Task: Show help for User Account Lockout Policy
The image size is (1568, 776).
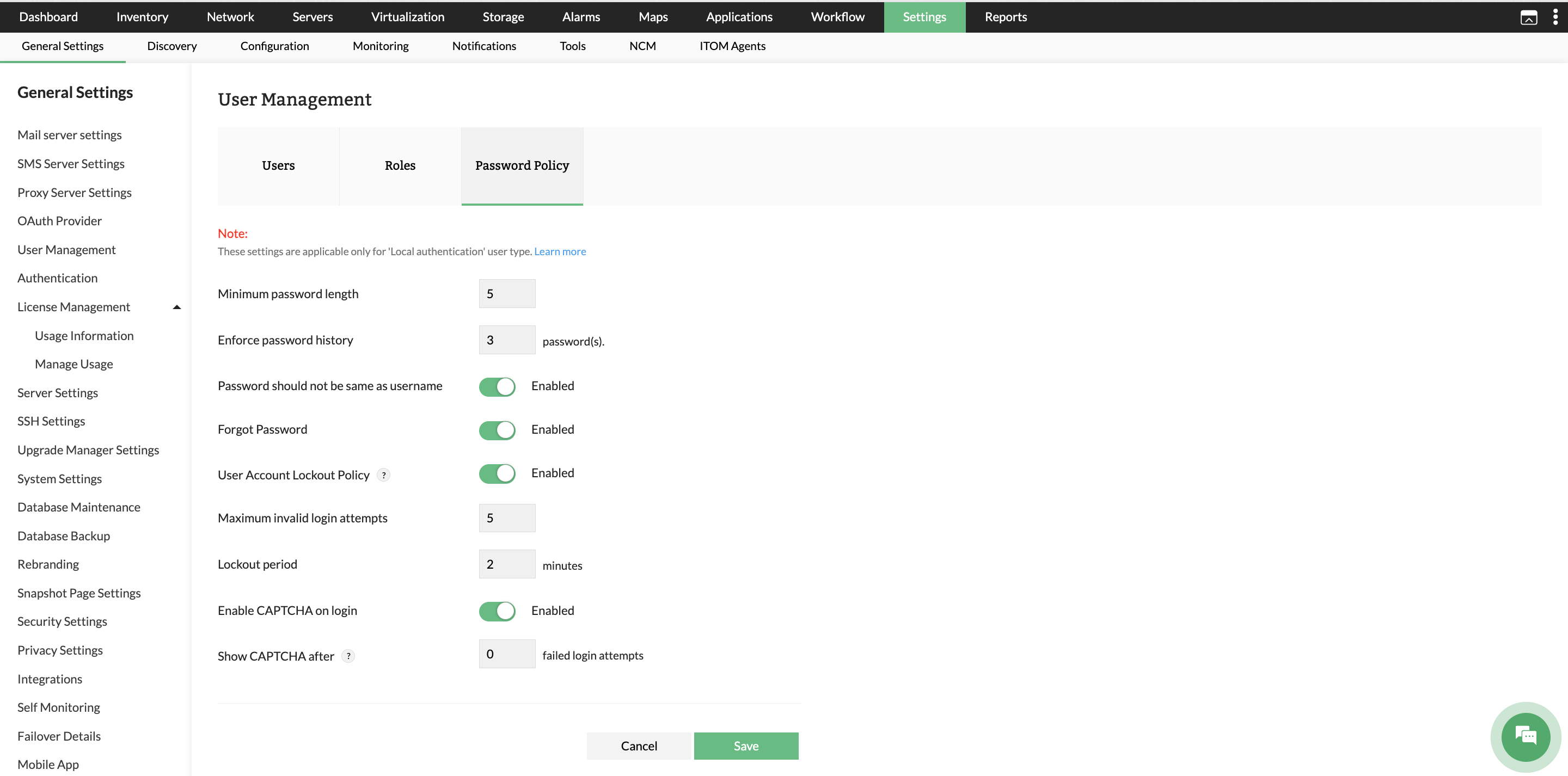Action: [x=383, y=475]
